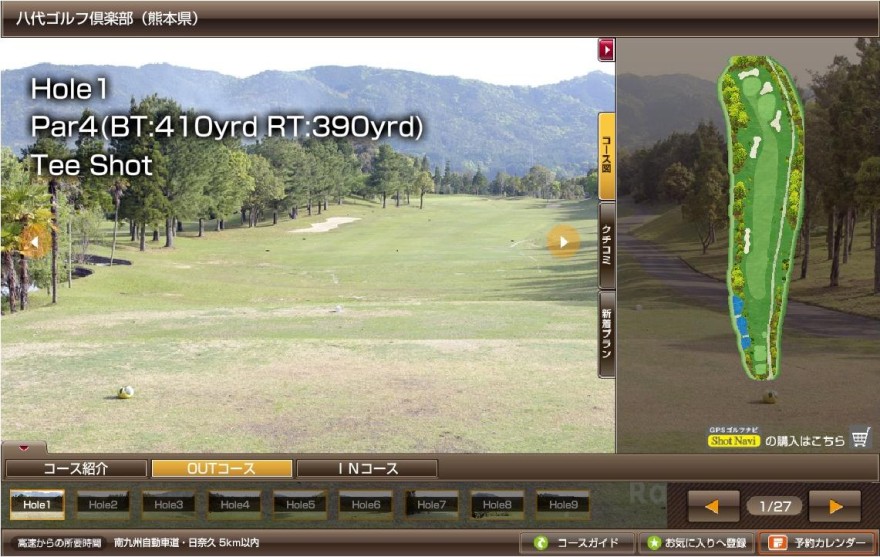This screenshot has height=557, width=880.
Task: Click the left panorama arrow on the photo
Action: click(34, 241)
